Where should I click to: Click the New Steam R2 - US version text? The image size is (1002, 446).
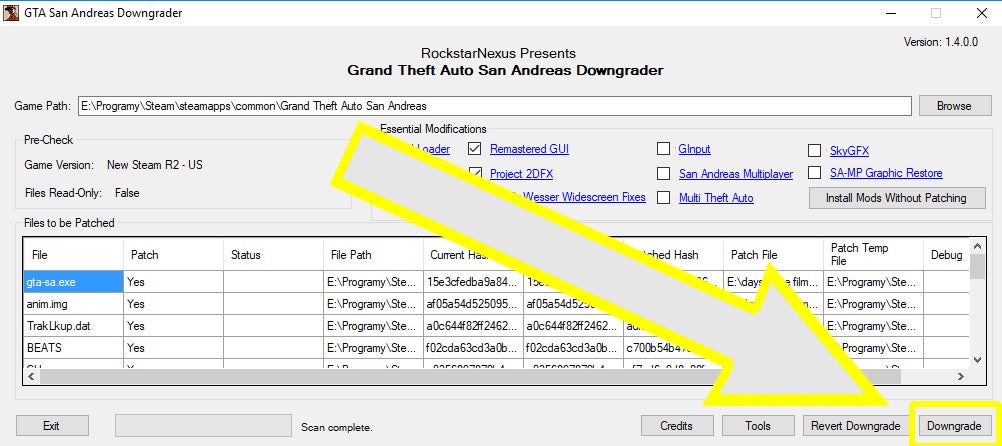[x=155, y=165]
